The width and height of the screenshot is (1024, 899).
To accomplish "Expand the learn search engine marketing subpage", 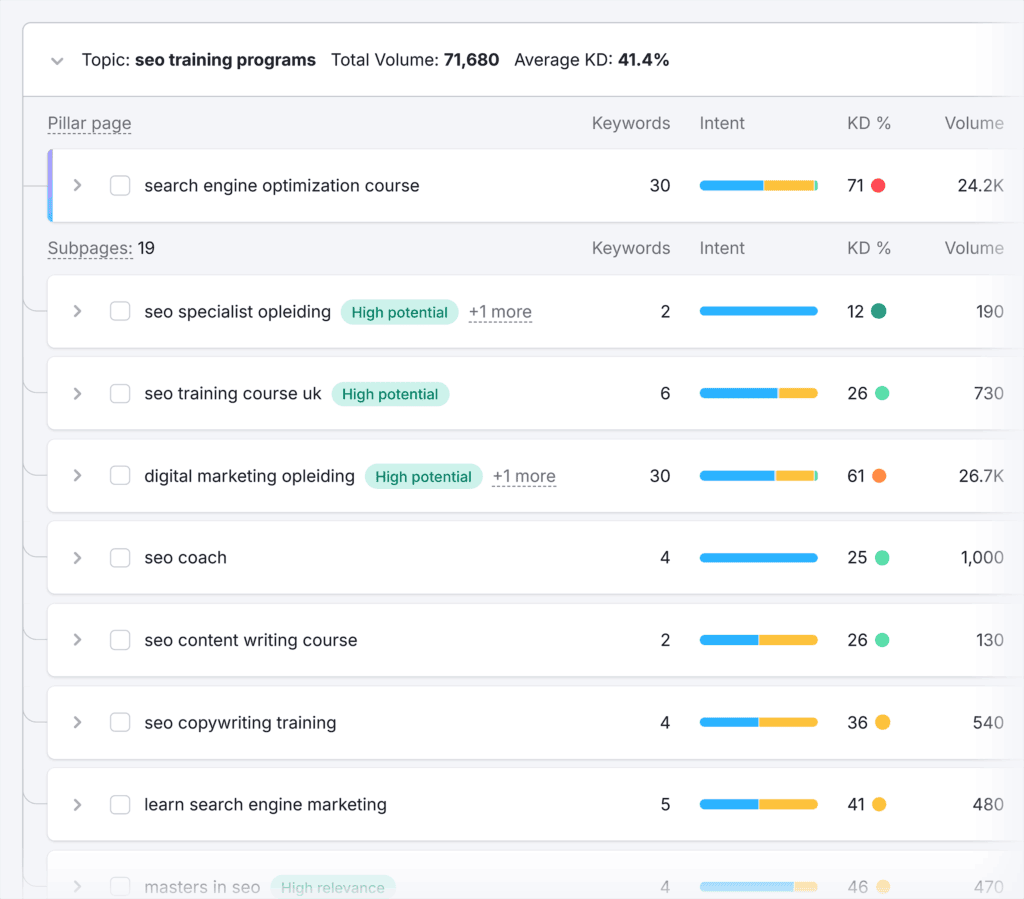I will click(x=77, y=804).
